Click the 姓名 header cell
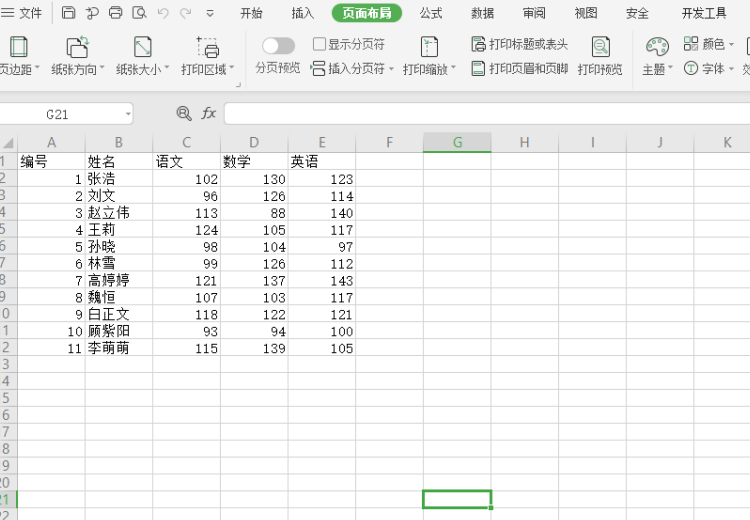This screenshot has height=520, width=750. click(119, 161)
